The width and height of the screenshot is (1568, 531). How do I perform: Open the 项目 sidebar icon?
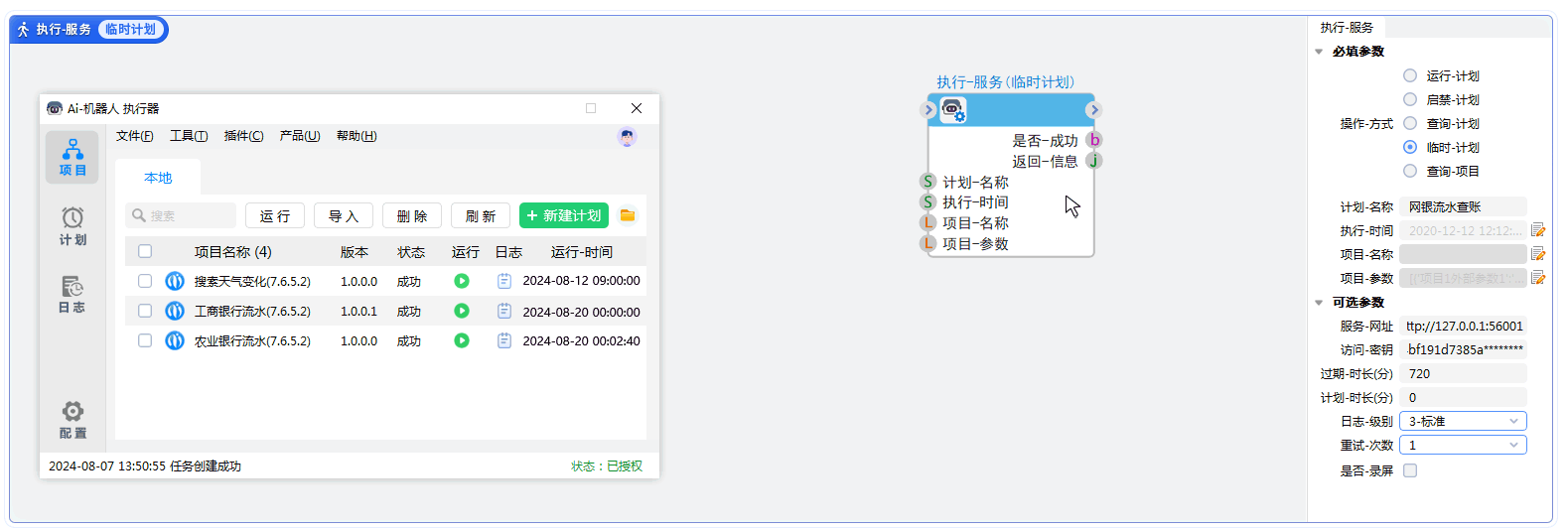coord(72,157)
